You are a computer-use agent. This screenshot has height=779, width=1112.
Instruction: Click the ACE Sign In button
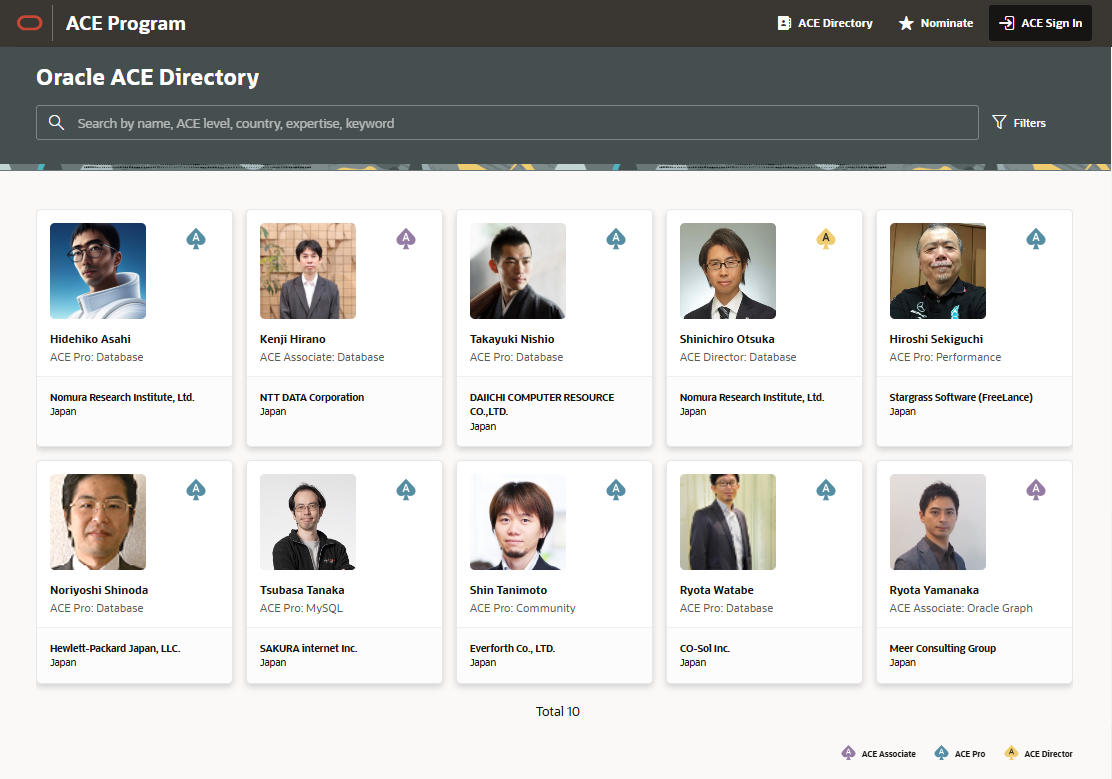pyautogui.click(x=1040, y=23)
